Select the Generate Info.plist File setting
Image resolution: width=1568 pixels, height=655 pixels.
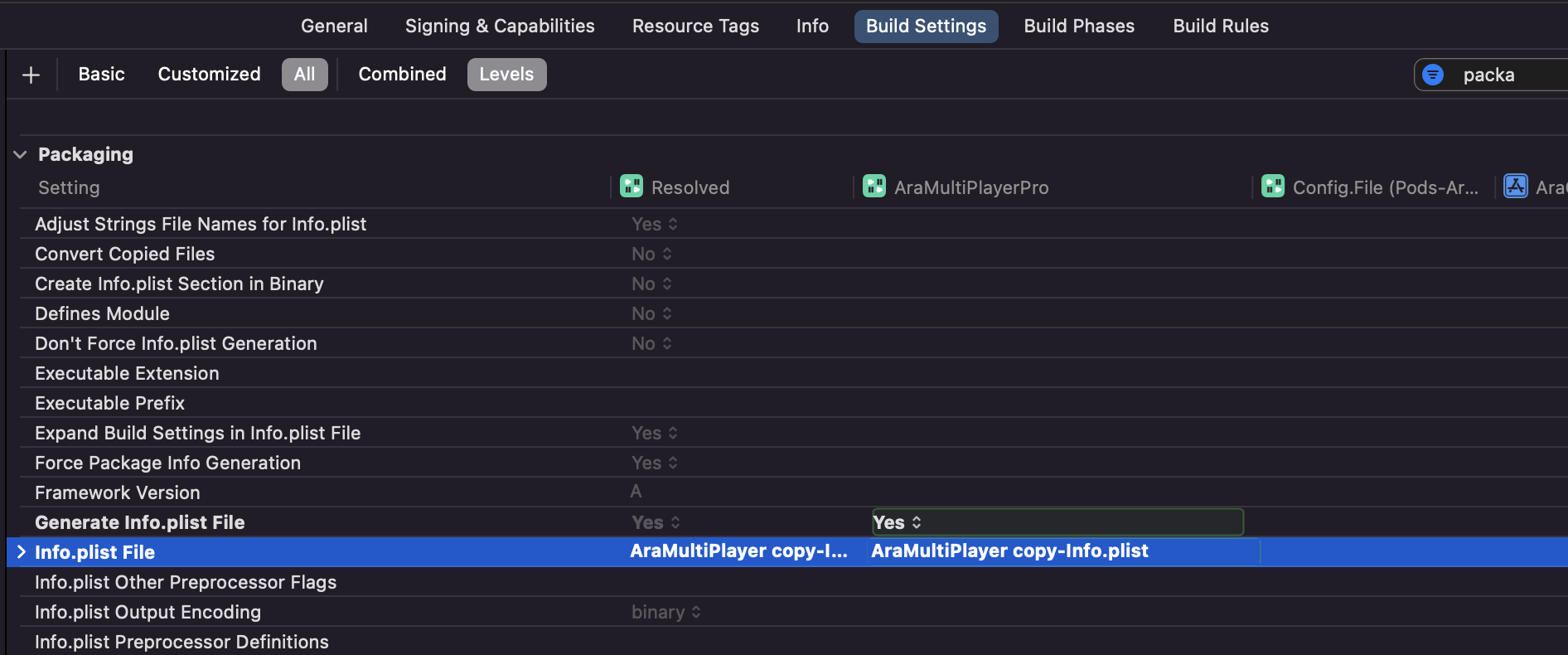click(x=139, y=522)
